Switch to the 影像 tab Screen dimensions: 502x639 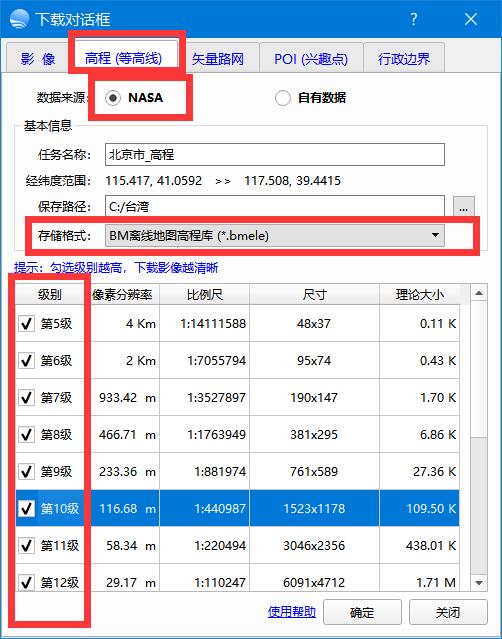pyautogui.click(x=37, y=59)
